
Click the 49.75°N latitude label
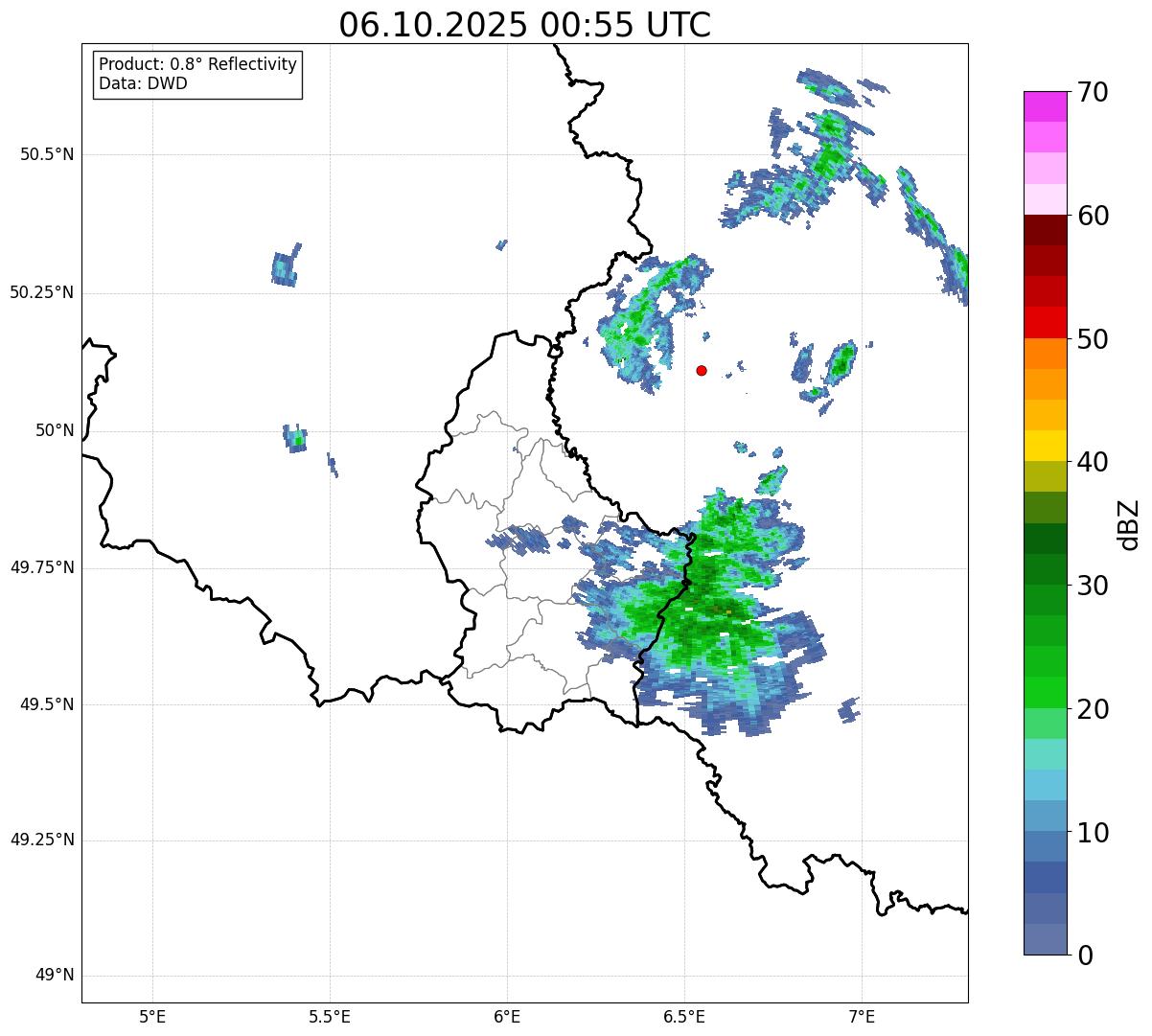coord(41,567)
